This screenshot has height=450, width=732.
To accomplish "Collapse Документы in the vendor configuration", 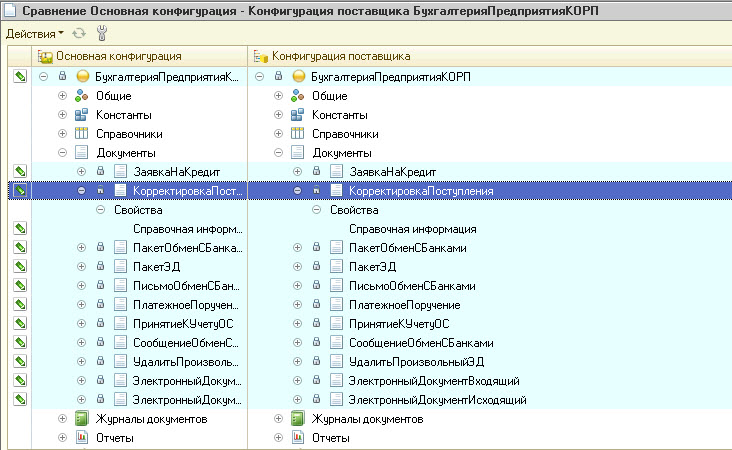I will [x=278, y=153].
